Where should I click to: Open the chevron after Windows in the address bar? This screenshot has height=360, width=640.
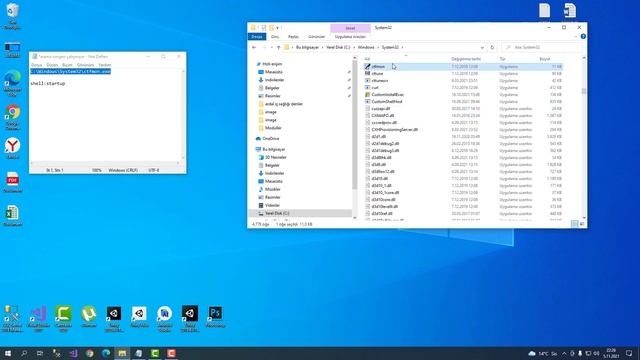378,47
